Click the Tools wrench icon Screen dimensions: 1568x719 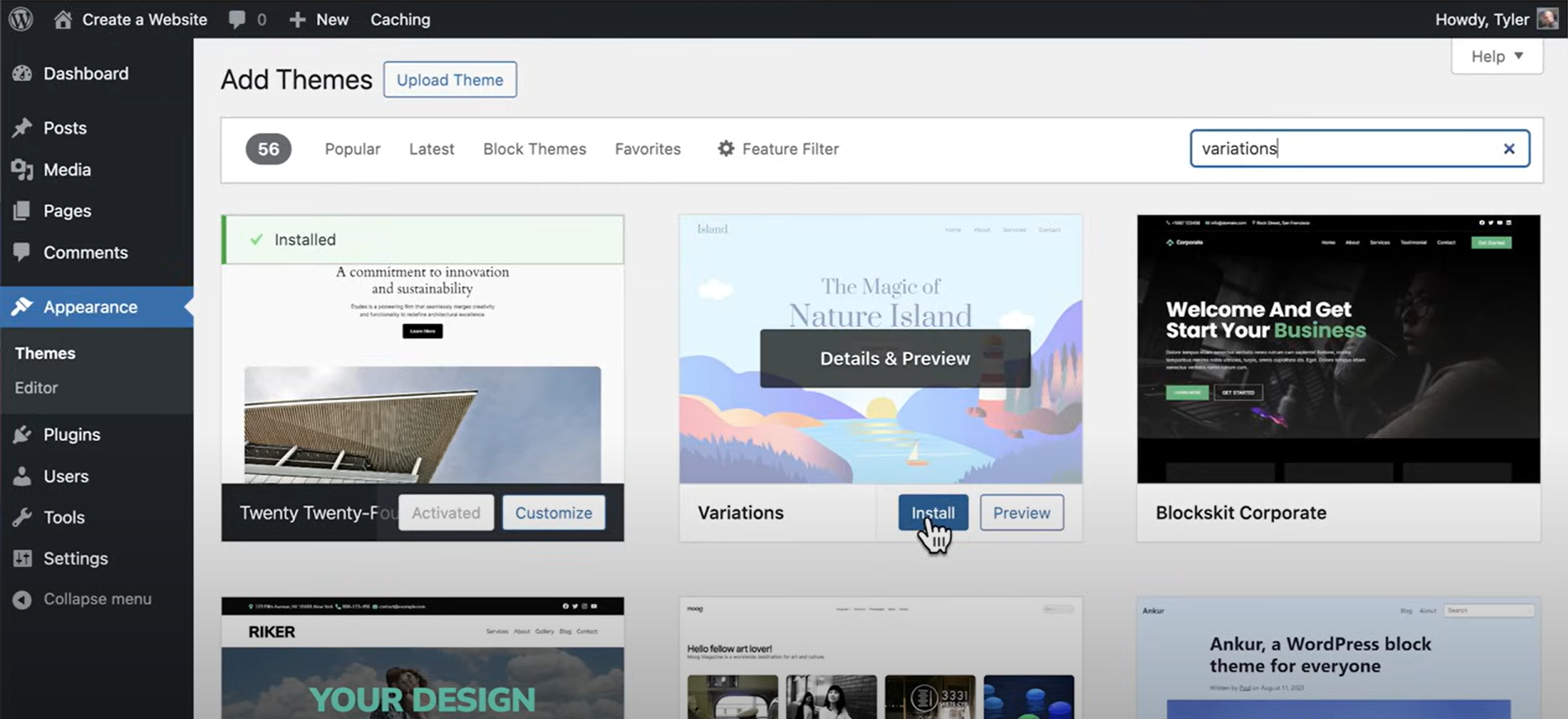click(22, 517)
